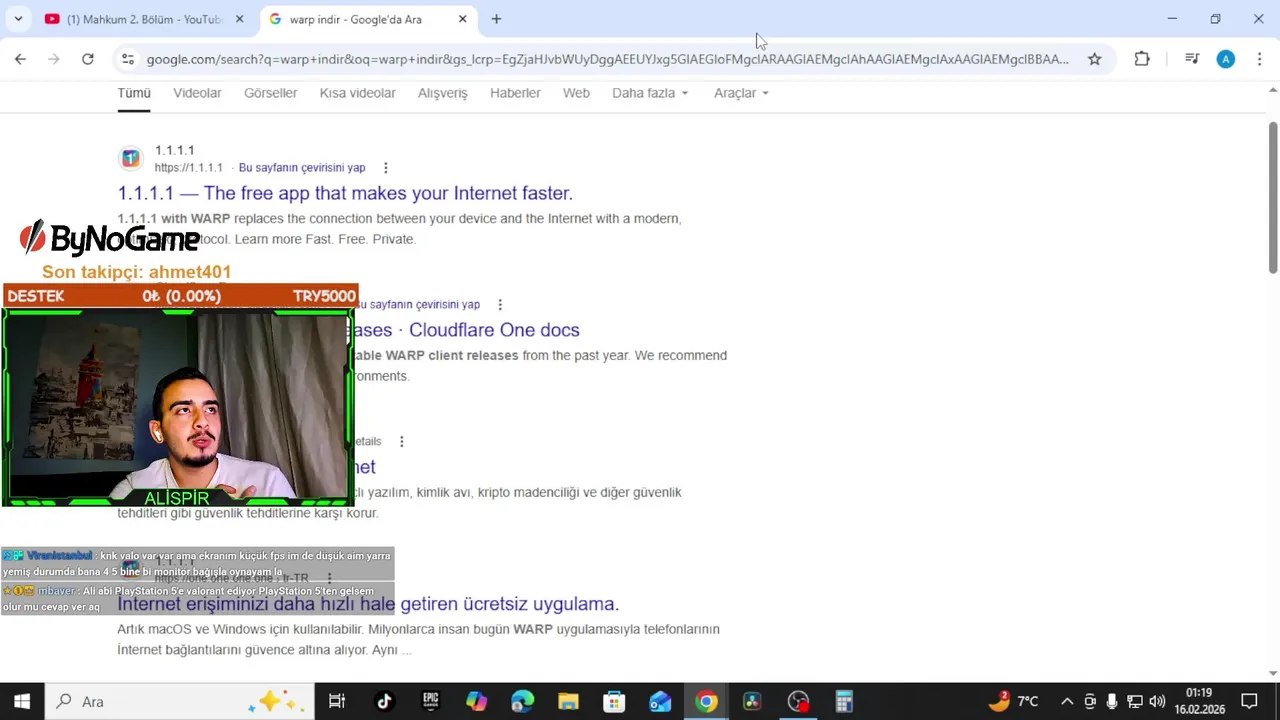Expand the Araçlar dropdown
Screen dimensions: 1280x720
tap(741, 93)
